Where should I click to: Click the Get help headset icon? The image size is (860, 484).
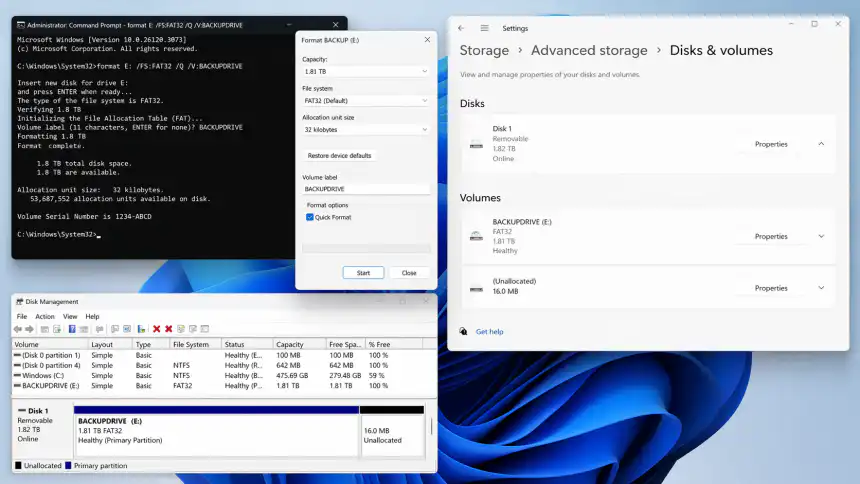pos(463,331)
